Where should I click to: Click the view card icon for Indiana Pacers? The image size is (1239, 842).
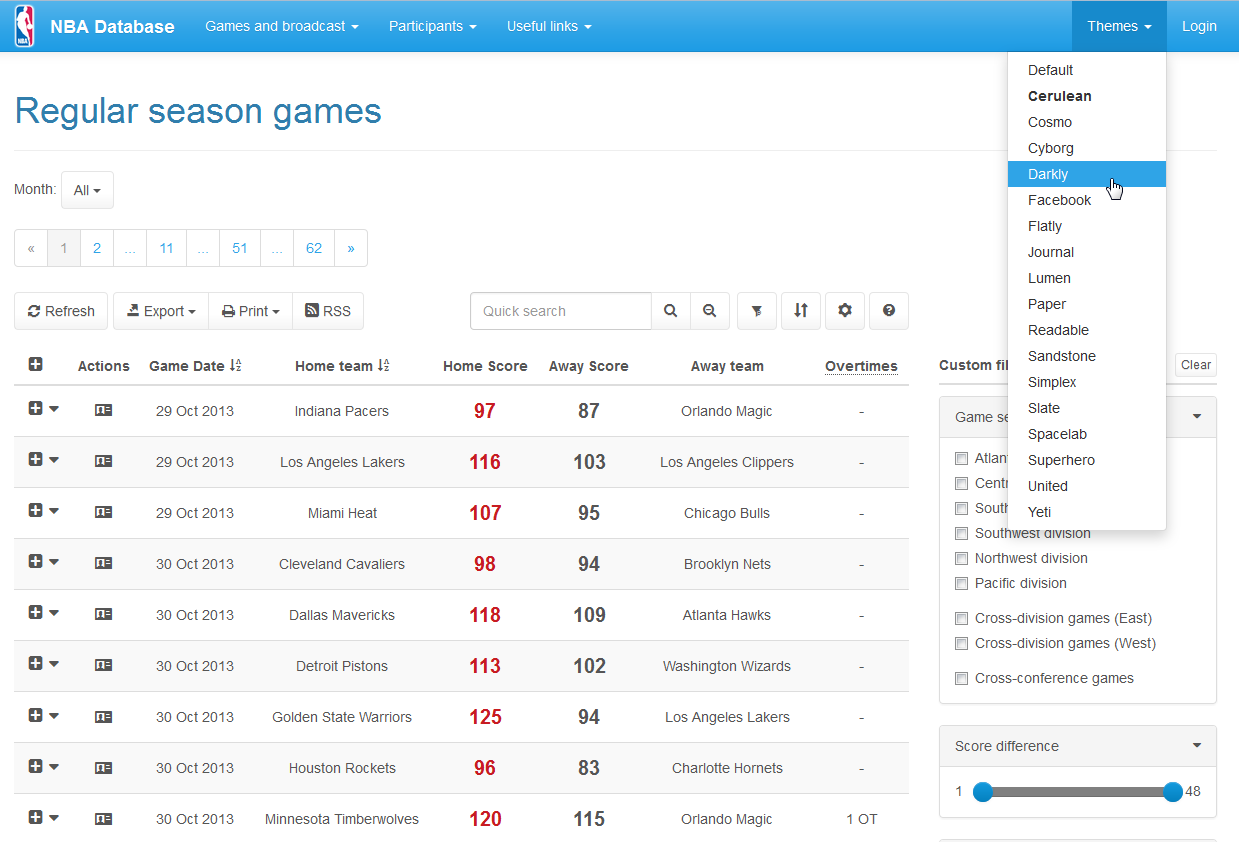103,410
